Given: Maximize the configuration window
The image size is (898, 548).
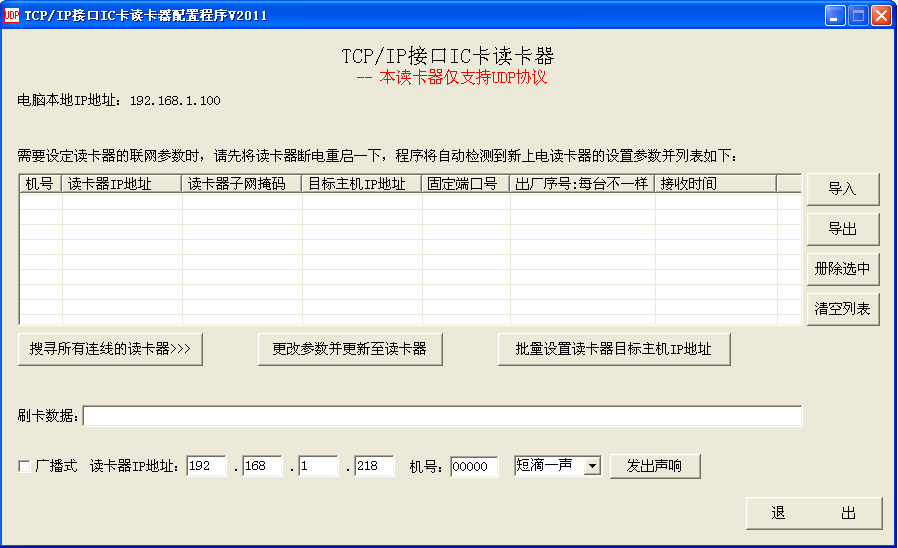Looking at the screenshot, I should [x=858, y=15].
